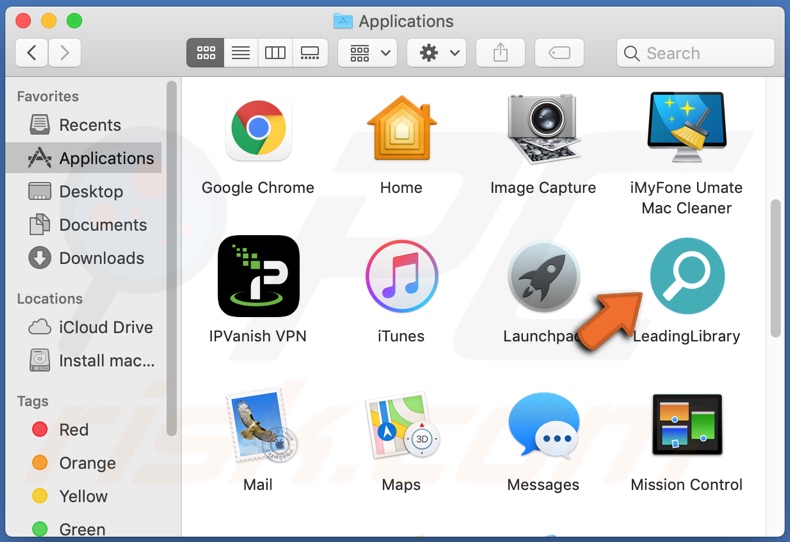Open the gear action menu
Image resolution: width=790 pixels, height=542 pixels.
click(x=437, y=52)
